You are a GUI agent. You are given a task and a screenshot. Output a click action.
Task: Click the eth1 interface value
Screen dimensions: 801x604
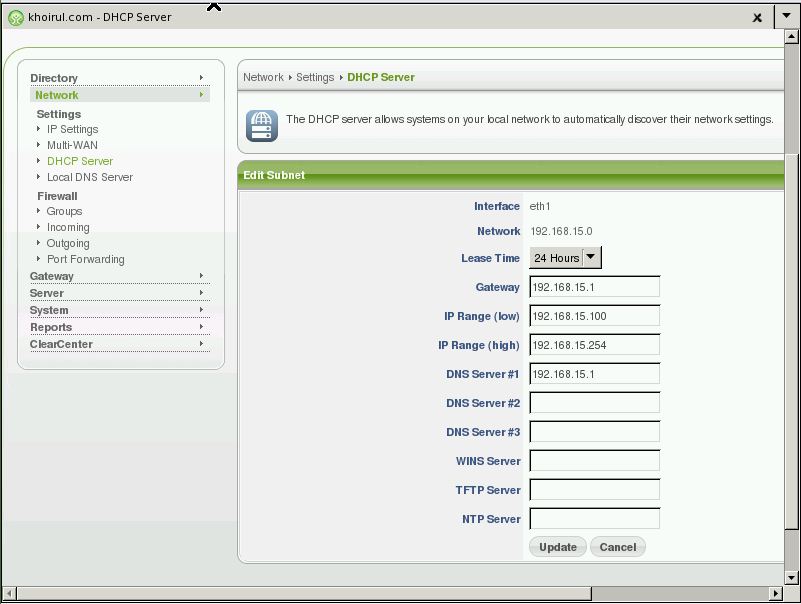coord(539,206)
